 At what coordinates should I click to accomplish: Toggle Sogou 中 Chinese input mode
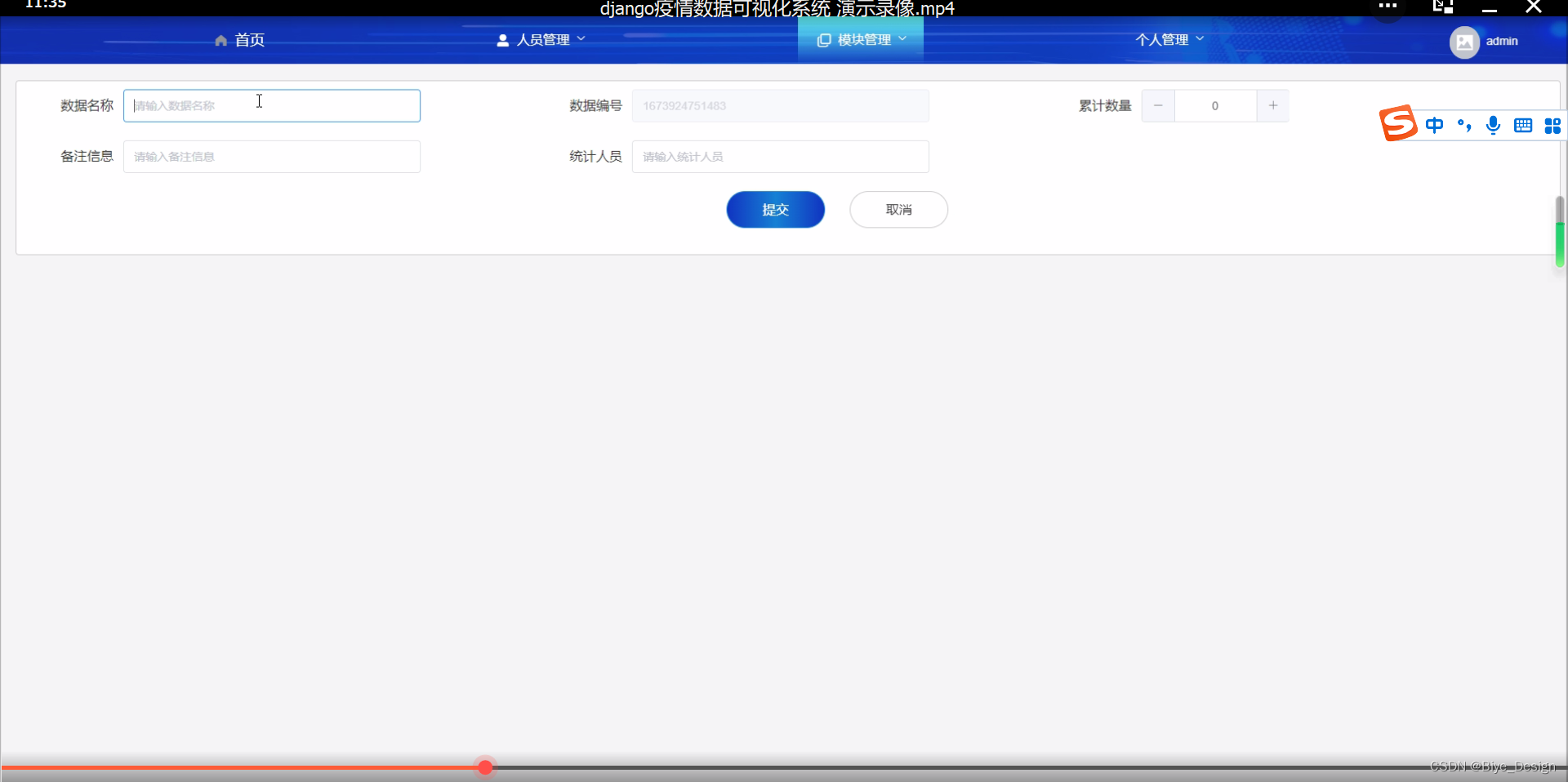pyautogui.click(x=1434, y=125)
